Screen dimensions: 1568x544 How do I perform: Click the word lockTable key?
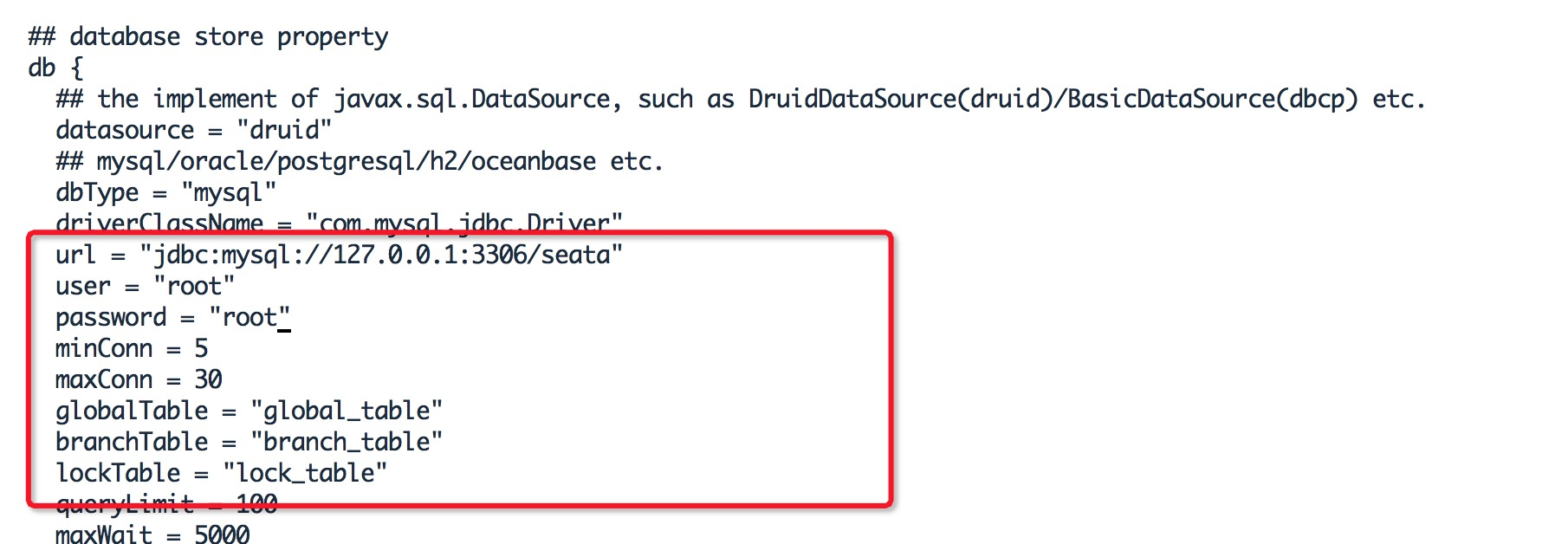click(118, 473)
